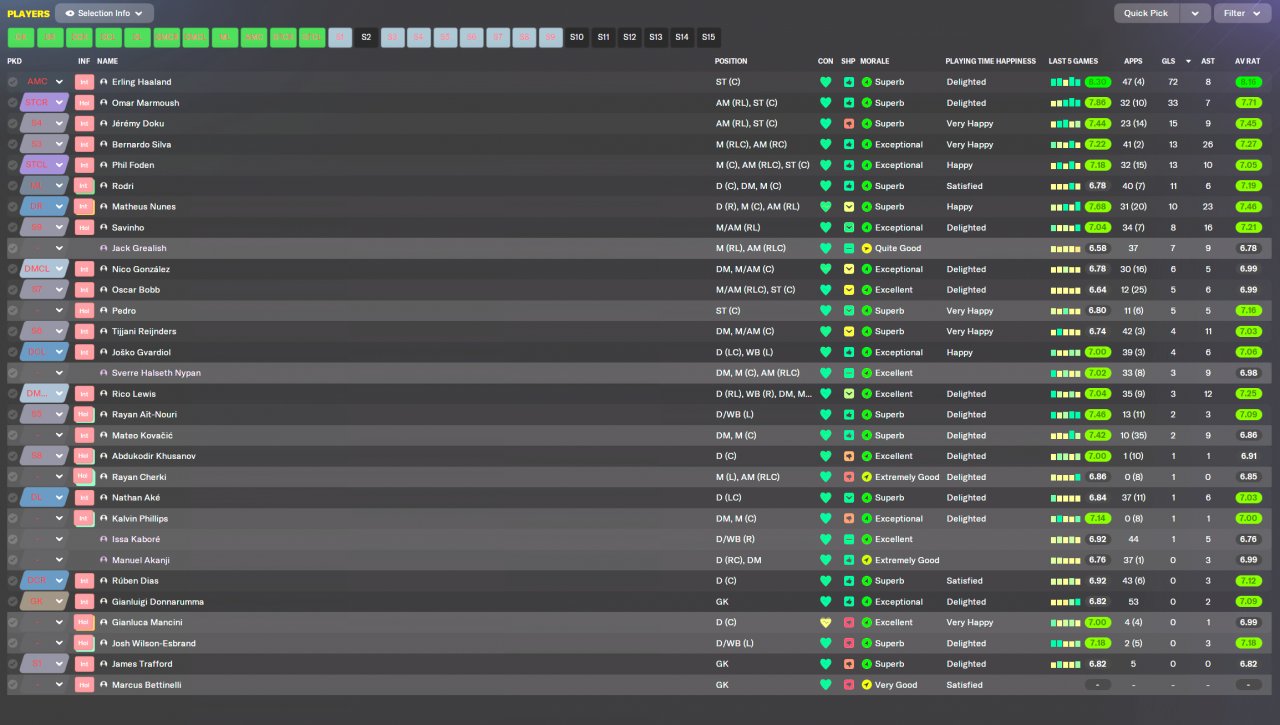The height and width of the screenshot is (725, 1280).
Task: Open the DCR position dropdown for Rúben Dias
Action: [x=45, y=581]
